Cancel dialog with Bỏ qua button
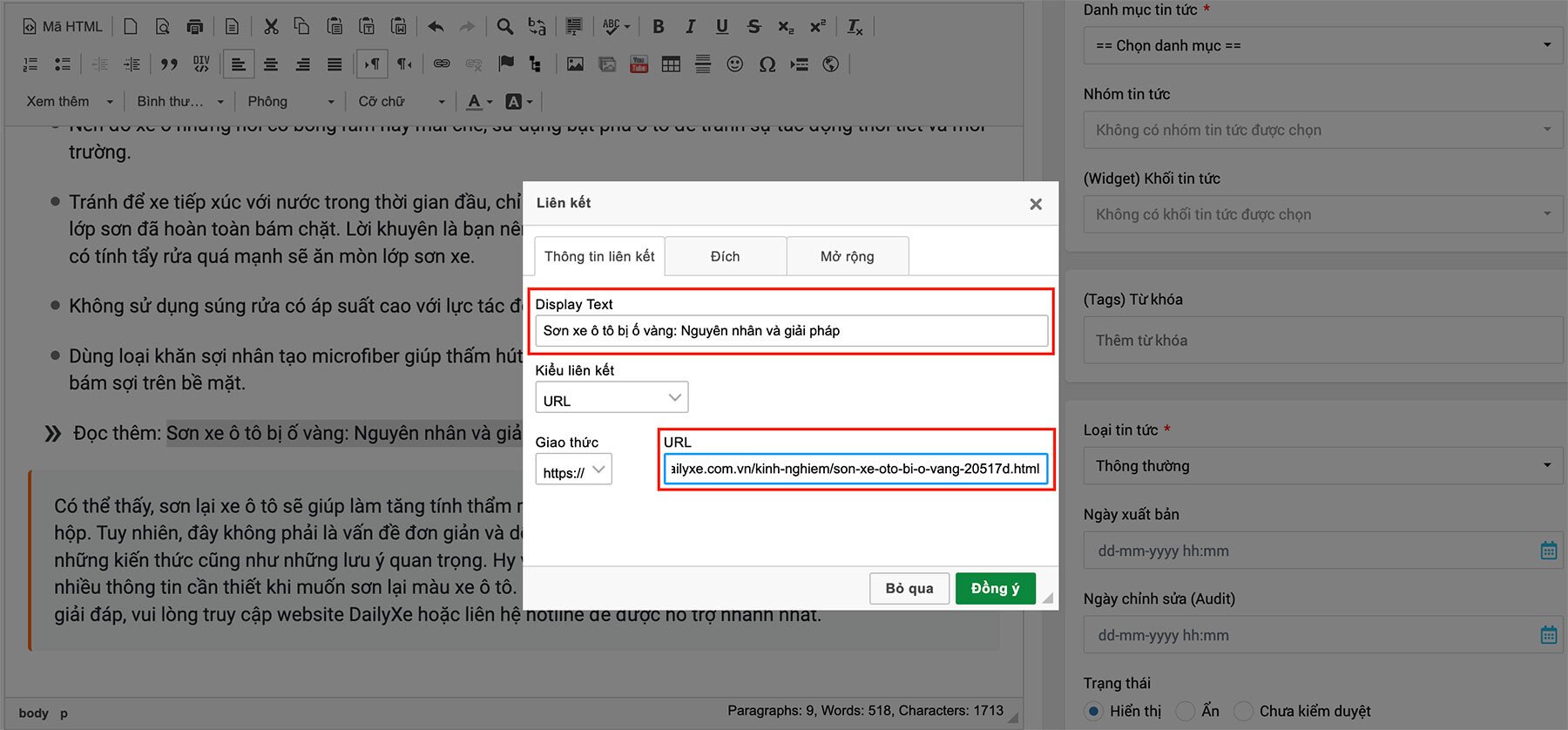 909,588
